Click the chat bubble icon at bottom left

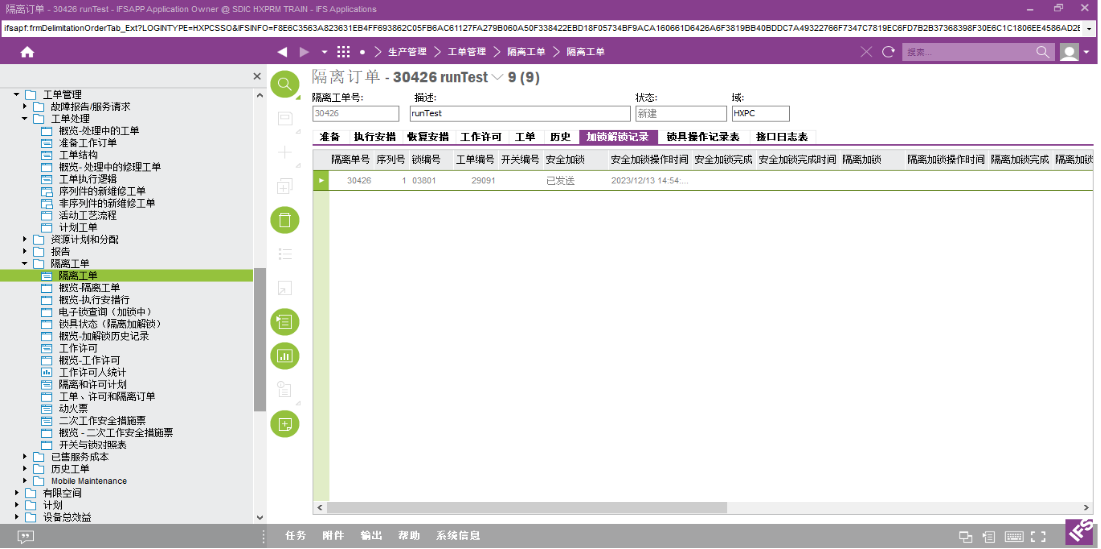25,536
